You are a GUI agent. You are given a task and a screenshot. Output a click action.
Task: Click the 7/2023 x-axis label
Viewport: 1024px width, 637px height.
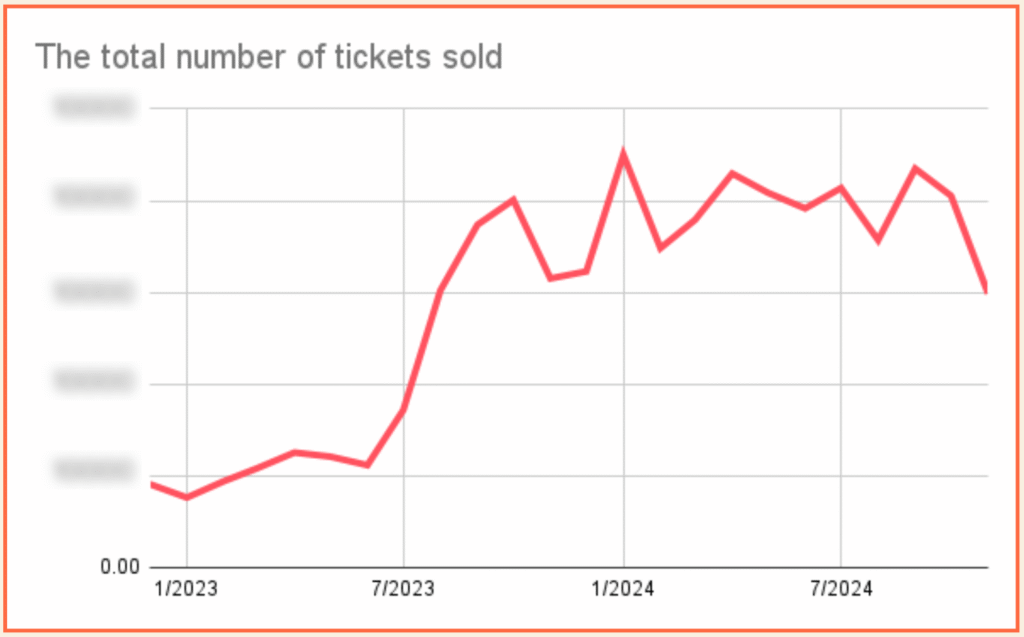click(403, 588)
